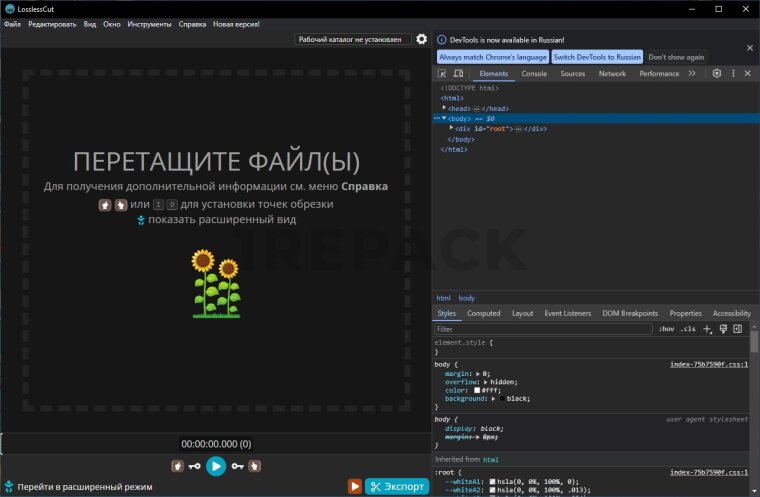This screenshot has width=760, height=497.
Task: Open the DevTools settings gear
Action: [x=717, y=73]
